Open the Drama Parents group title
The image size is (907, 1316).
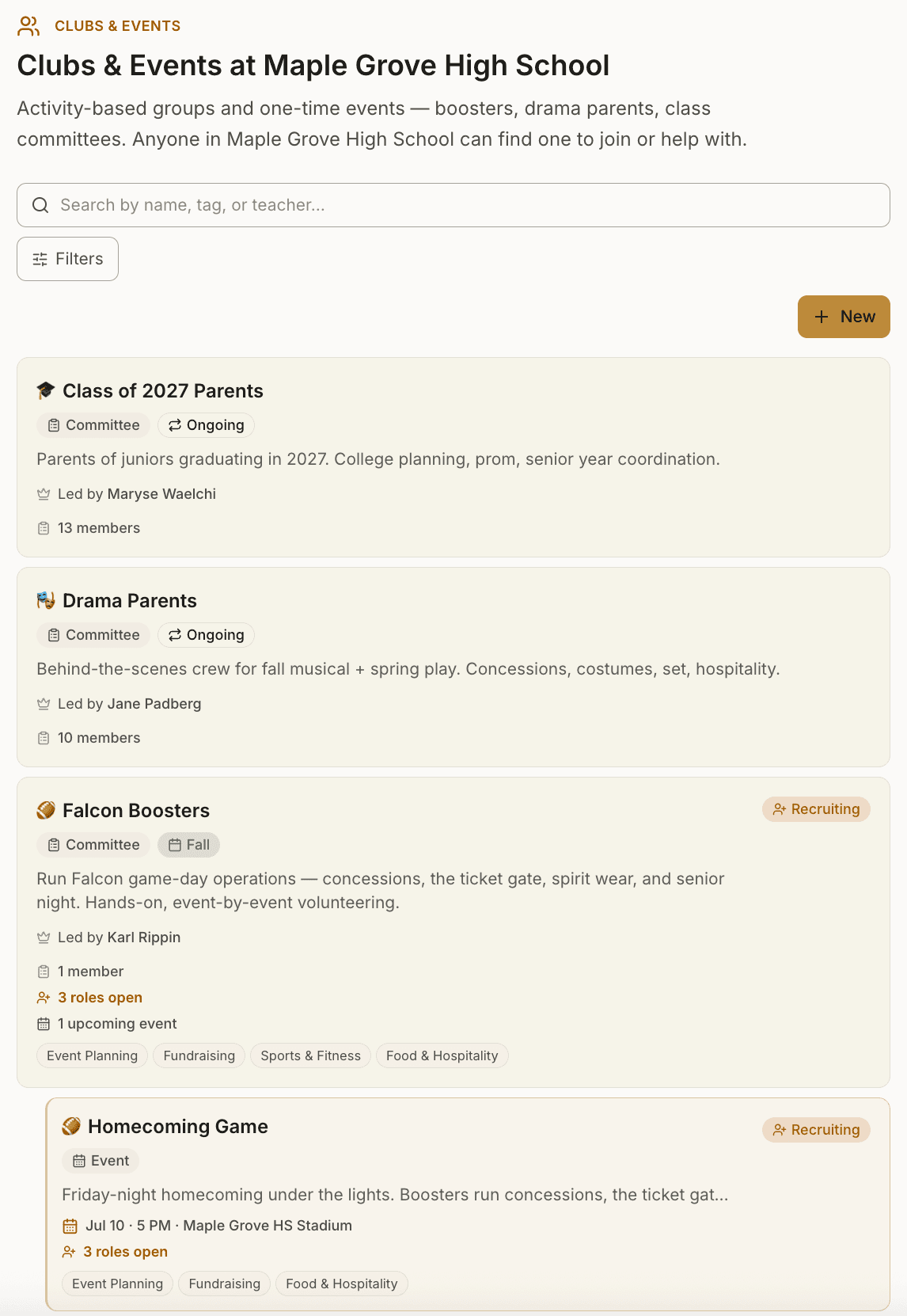(130, 600)
